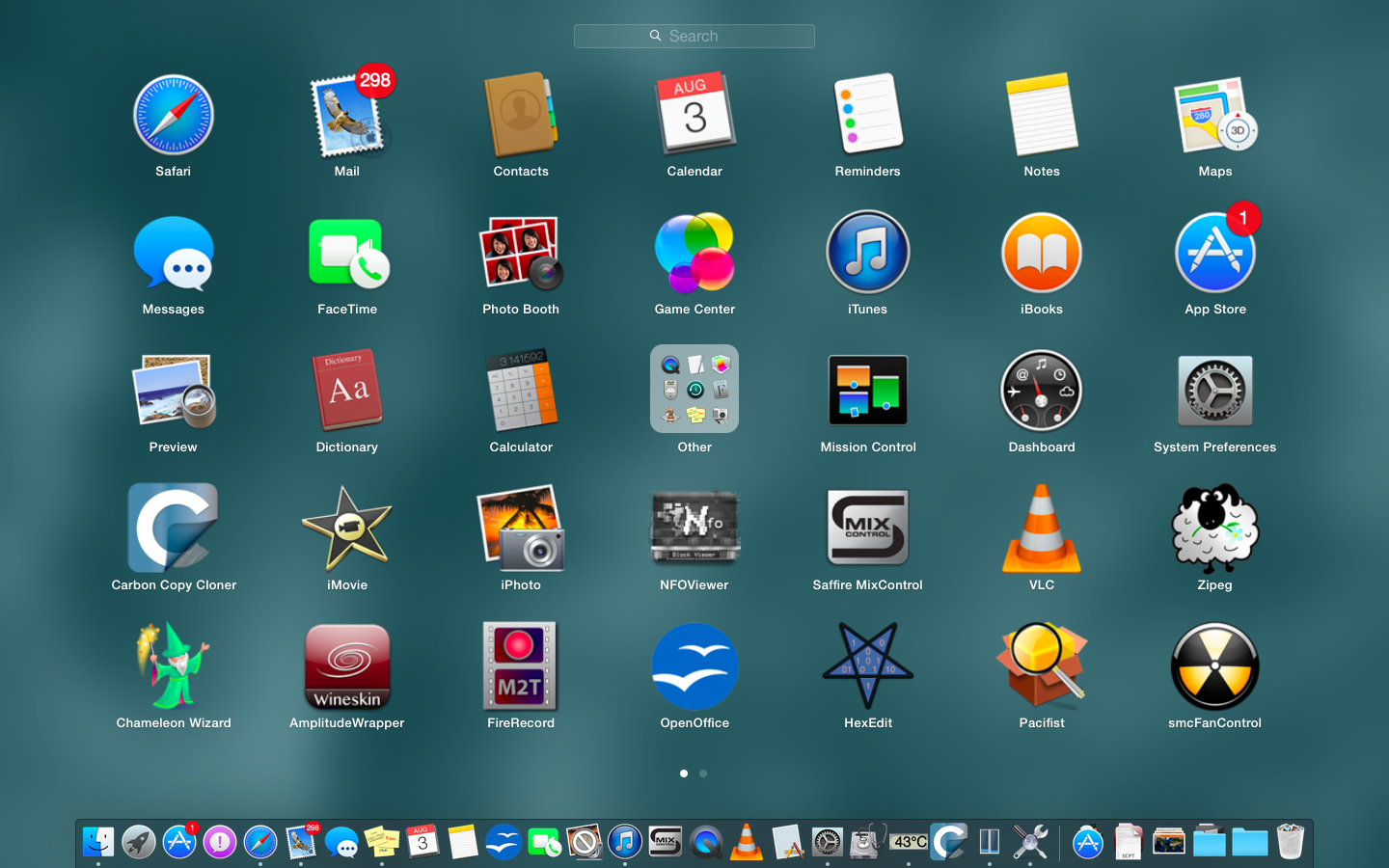Open Calendar in the Launchpad grid

[694, 114]
